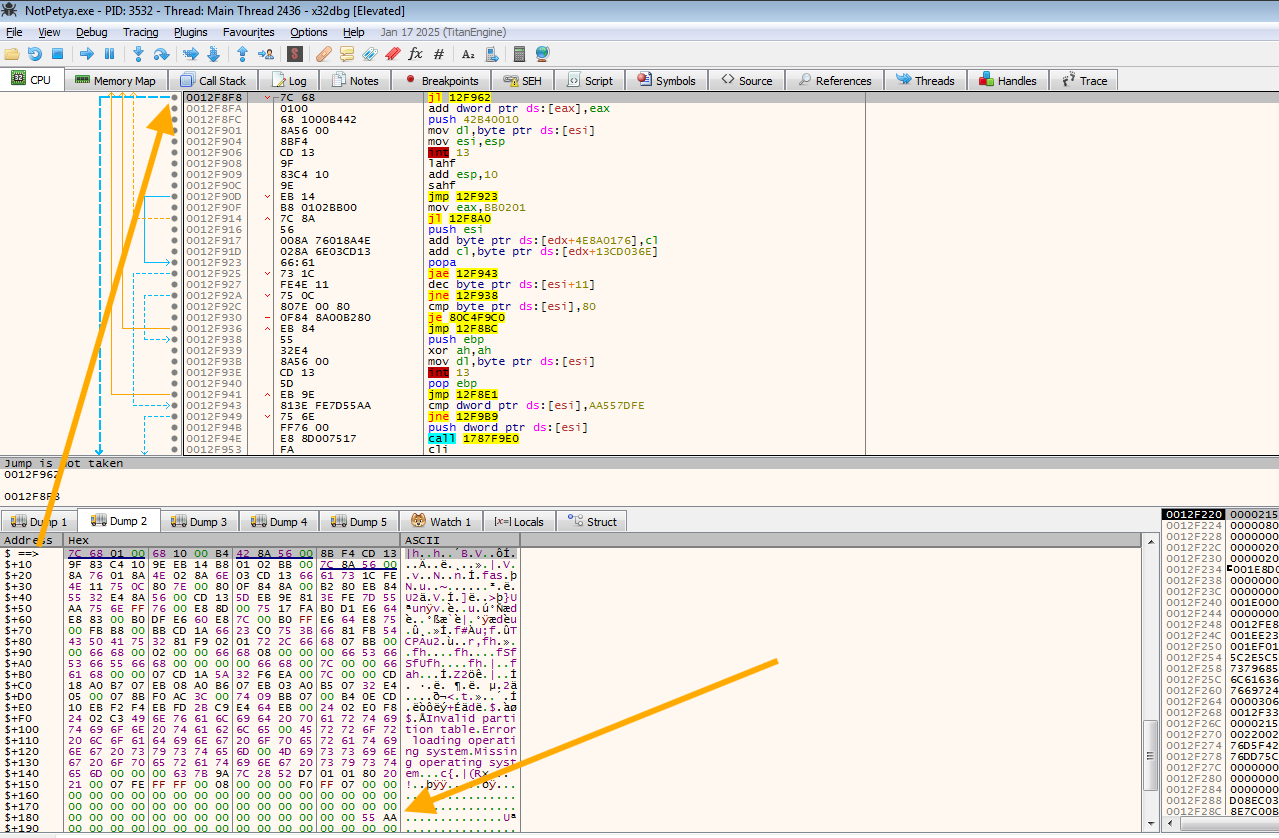This screenshot has height=838, width=1279.
Task: Open the Notes tab
Action: point(355,81)
